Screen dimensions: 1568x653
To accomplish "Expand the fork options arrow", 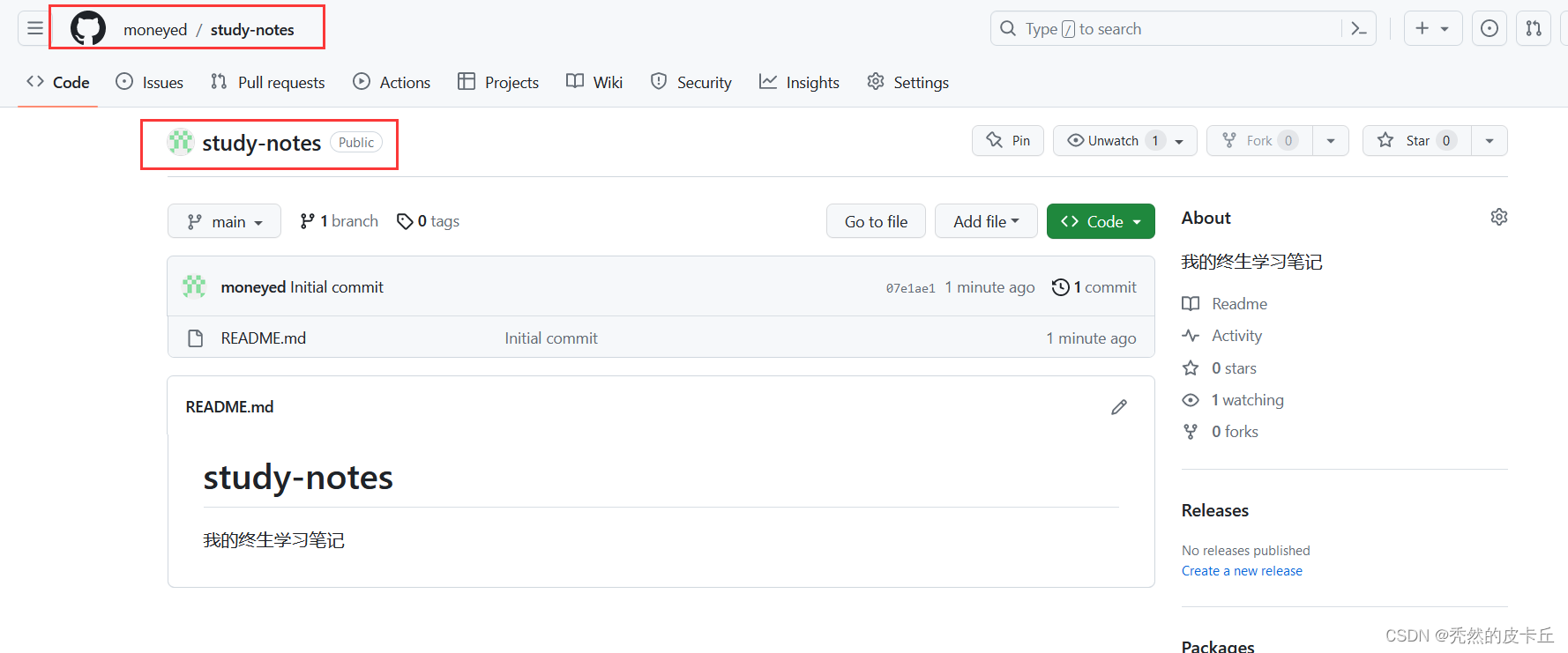I will [1331, 141].
